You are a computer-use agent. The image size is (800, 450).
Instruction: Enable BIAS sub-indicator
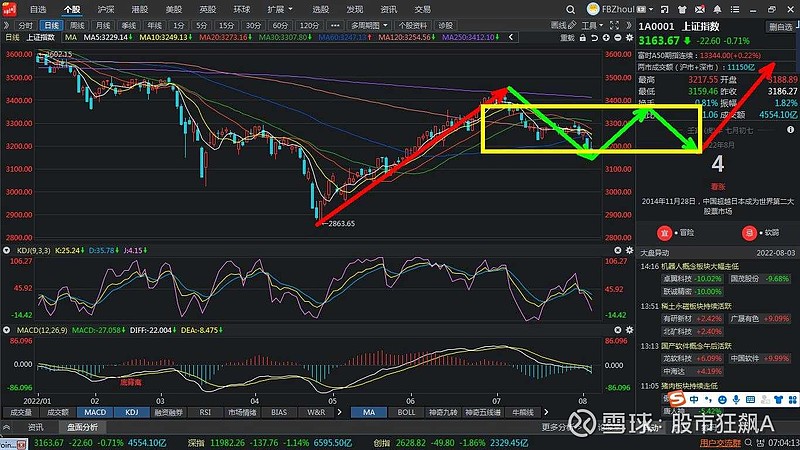[279, 412]
